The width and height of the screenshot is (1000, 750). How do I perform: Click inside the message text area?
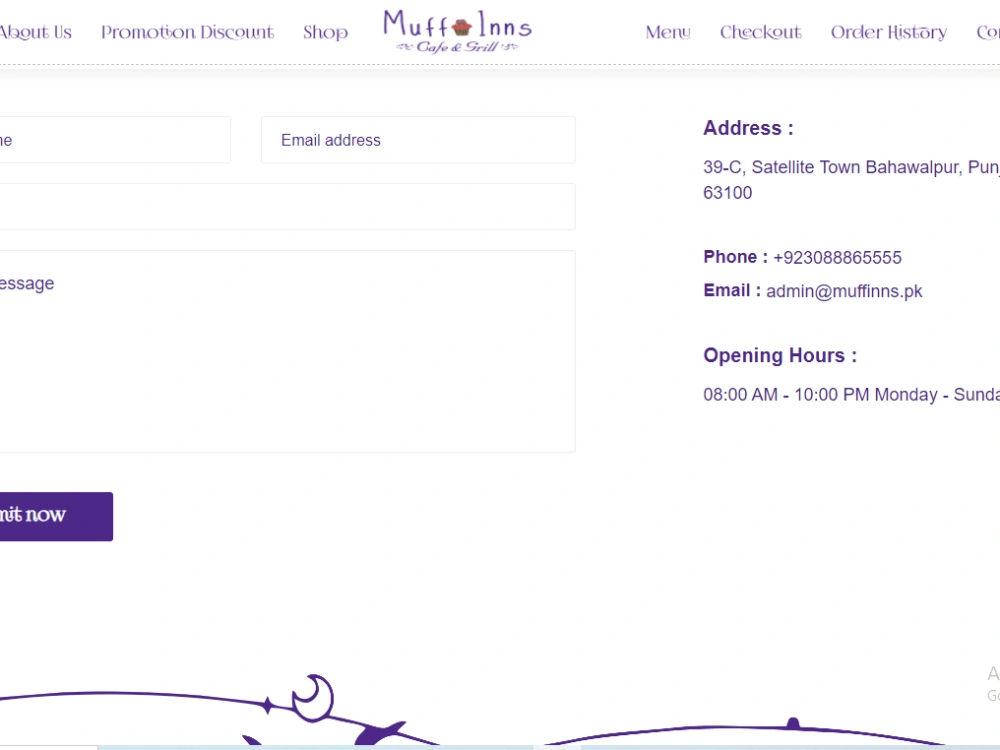pyautogui.click(x=288, y=351)
